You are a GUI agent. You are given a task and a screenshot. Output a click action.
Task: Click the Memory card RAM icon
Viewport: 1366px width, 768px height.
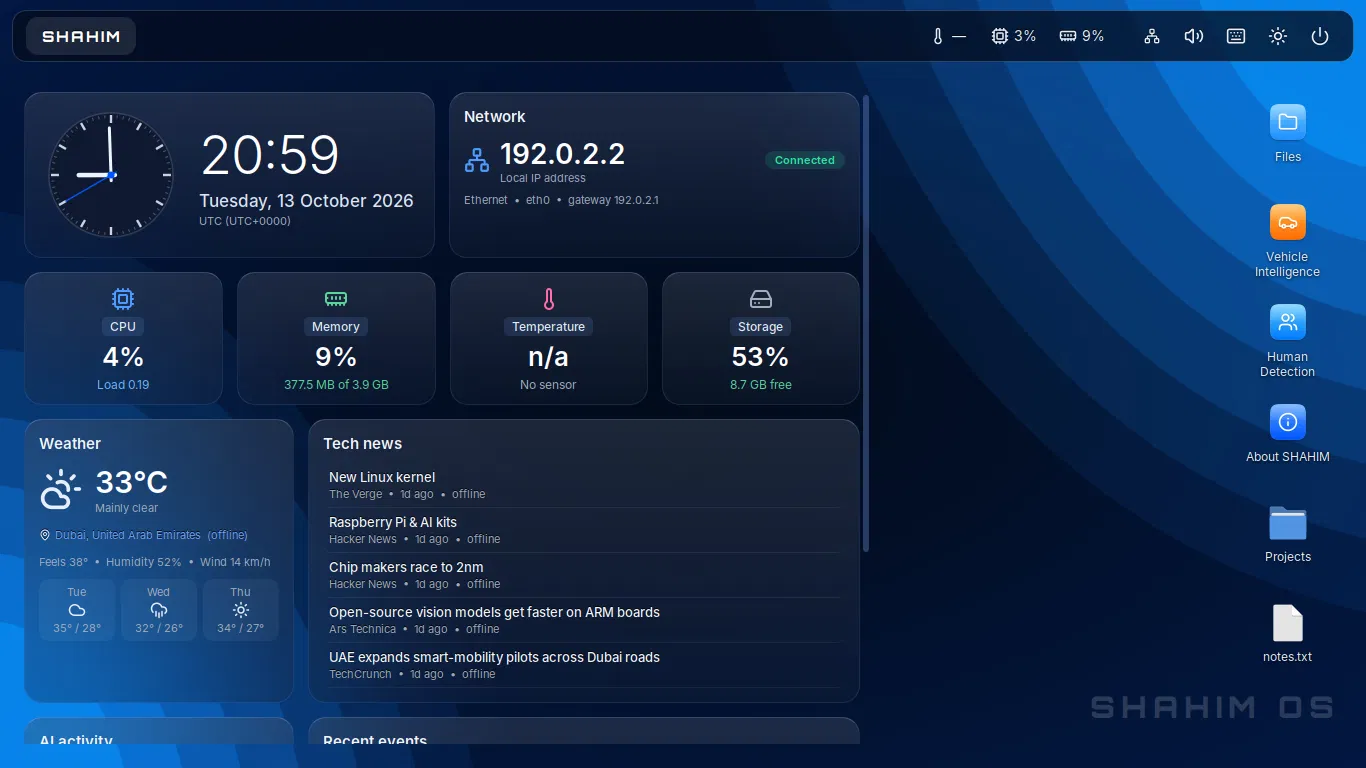pos(336,299)
